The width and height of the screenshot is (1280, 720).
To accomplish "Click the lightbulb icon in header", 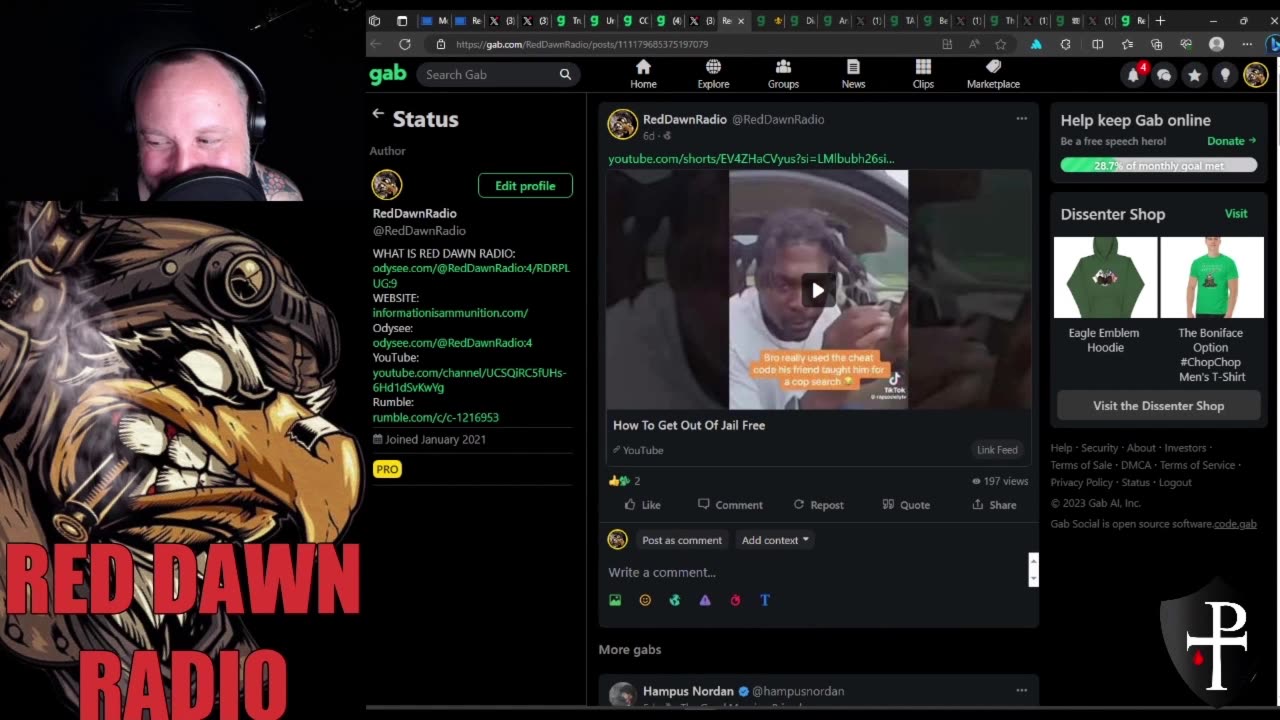I will (x=1225, y=75).
